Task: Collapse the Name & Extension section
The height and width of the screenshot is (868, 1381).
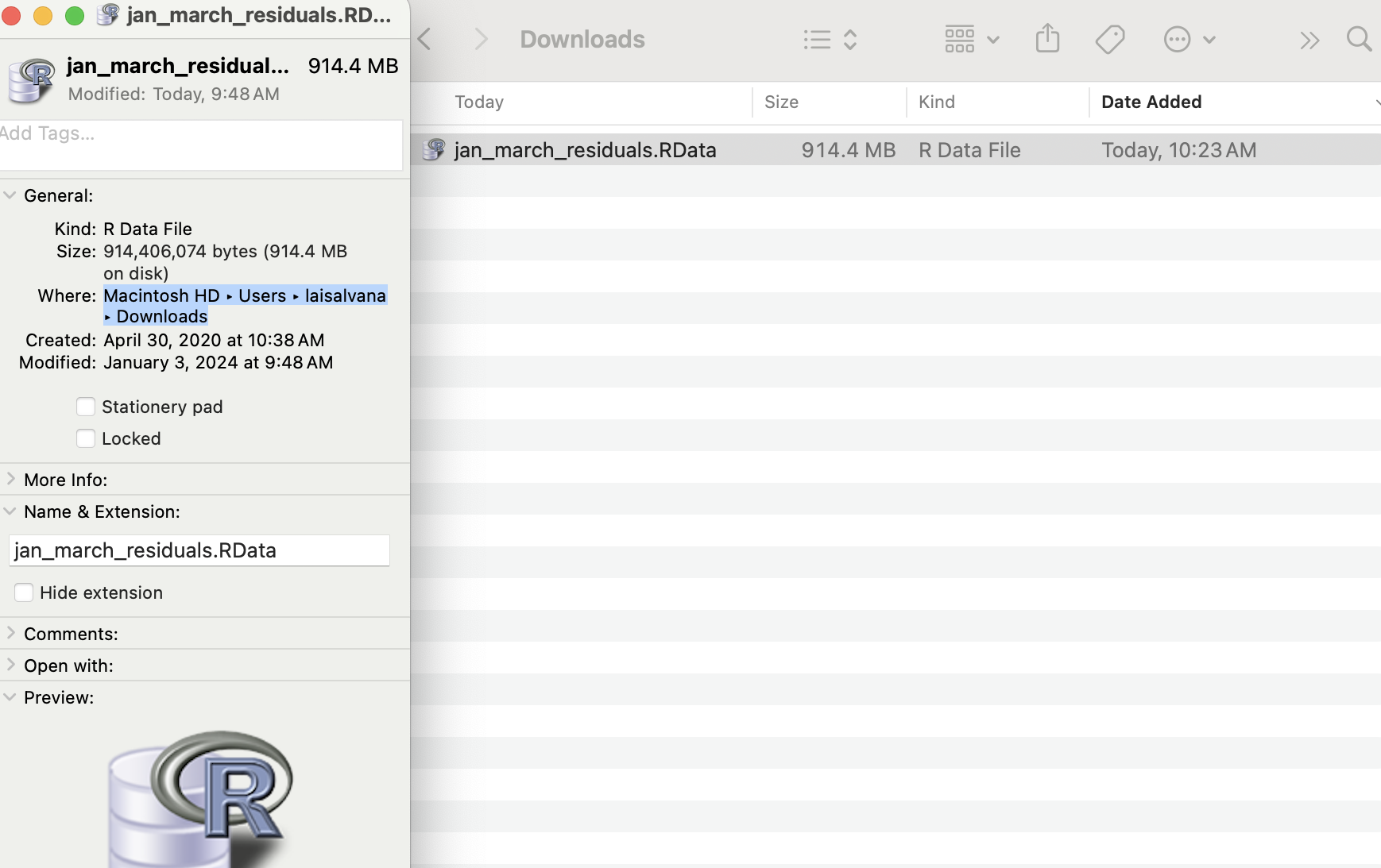Action: 10,511
